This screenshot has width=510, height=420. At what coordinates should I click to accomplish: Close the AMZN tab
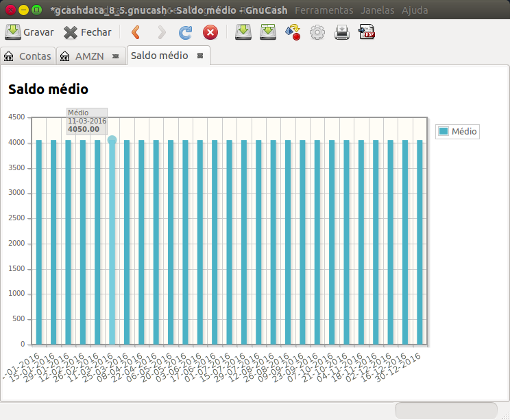click(x=116, y=56)
